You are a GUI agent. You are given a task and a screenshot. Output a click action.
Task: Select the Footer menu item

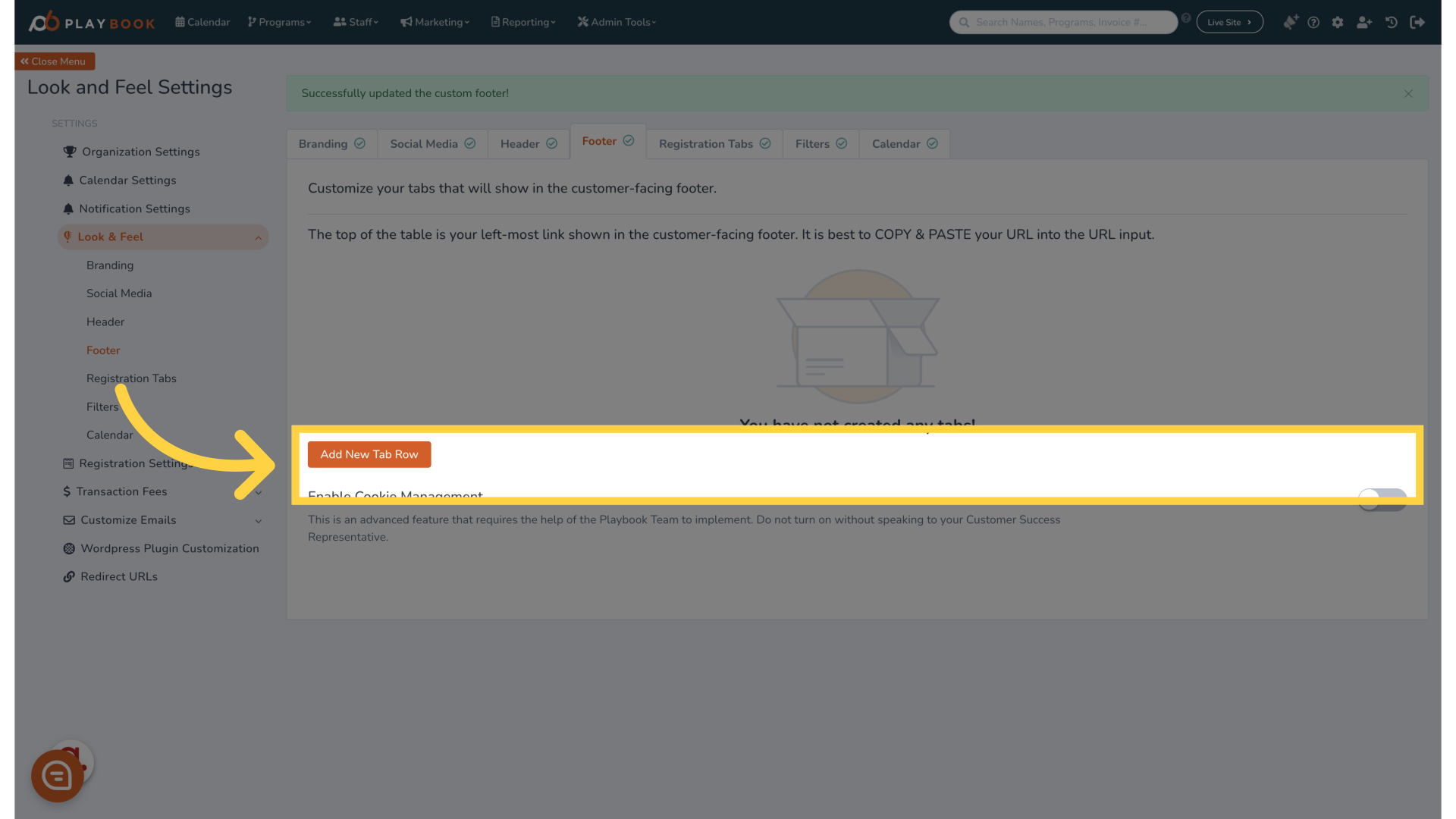(x=103, y=350)
